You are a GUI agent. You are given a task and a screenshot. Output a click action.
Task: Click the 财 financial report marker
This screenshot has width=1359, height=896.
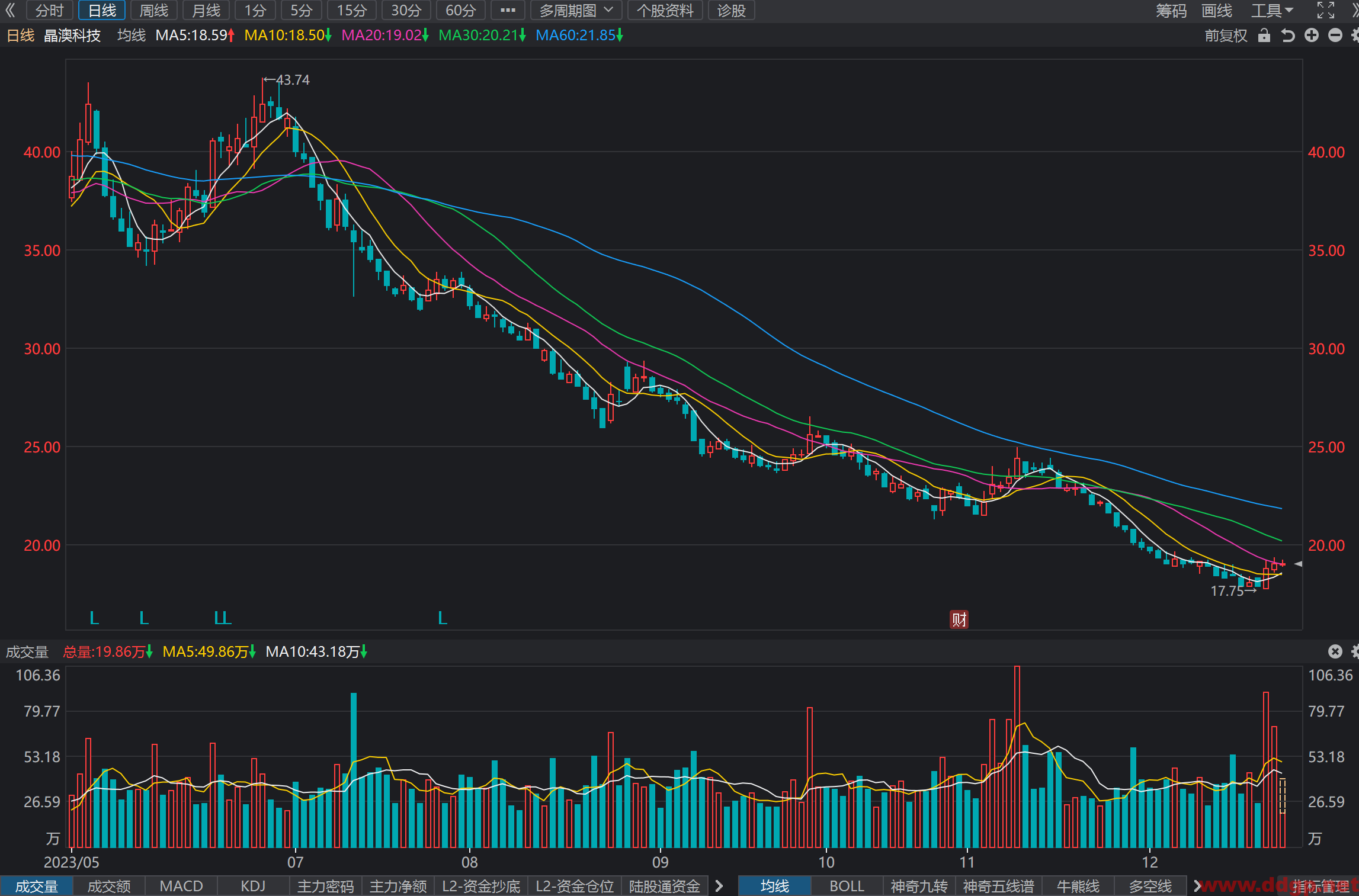pyautogui.click(x=959, y=619)
